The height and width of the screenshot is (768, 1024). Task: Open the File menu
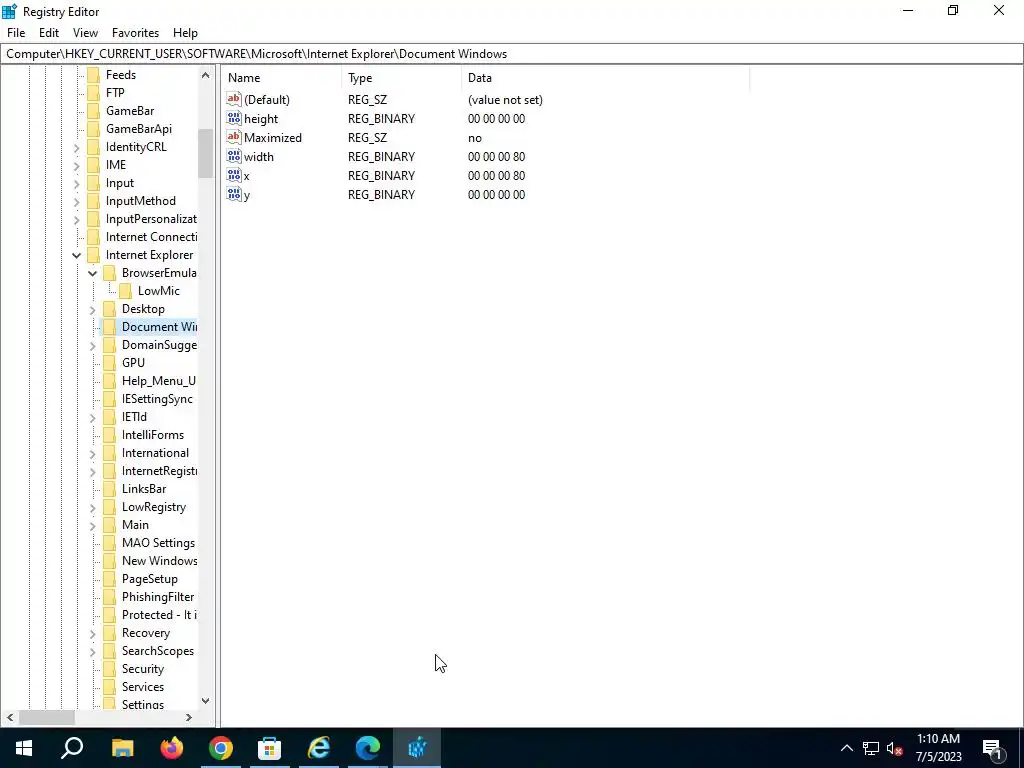(x=16, y=33)
